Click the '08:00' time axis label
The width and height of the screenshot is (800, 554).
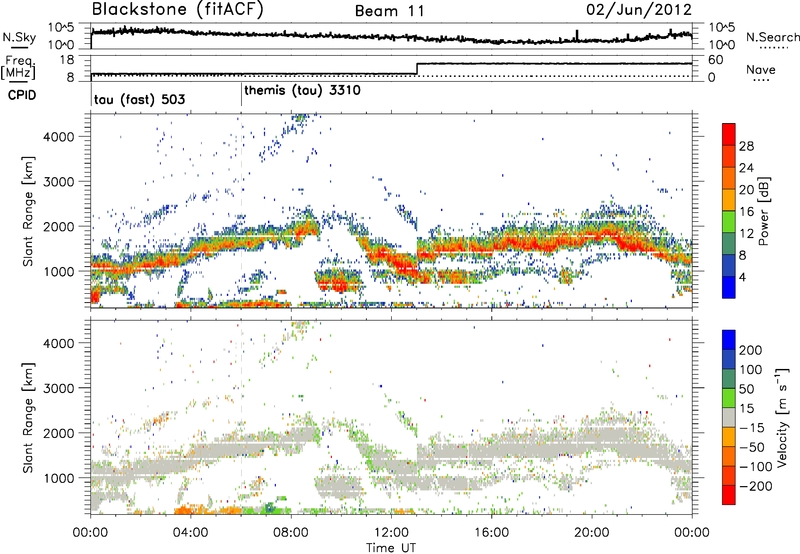click(x=291, y=533)
